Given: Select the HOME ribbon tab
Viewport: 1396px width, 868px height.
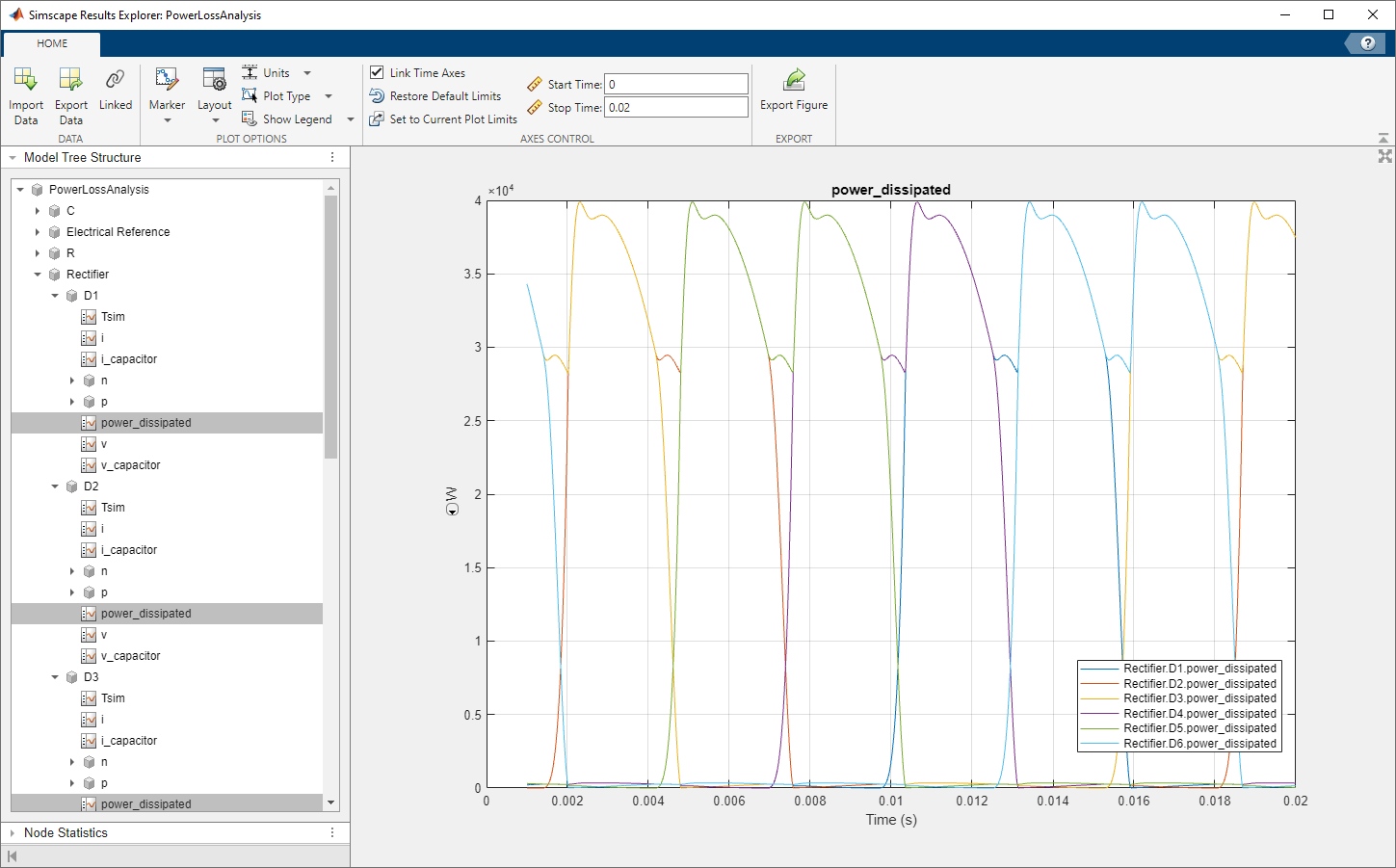Looking at the screenshot, I should click(52, 43).
